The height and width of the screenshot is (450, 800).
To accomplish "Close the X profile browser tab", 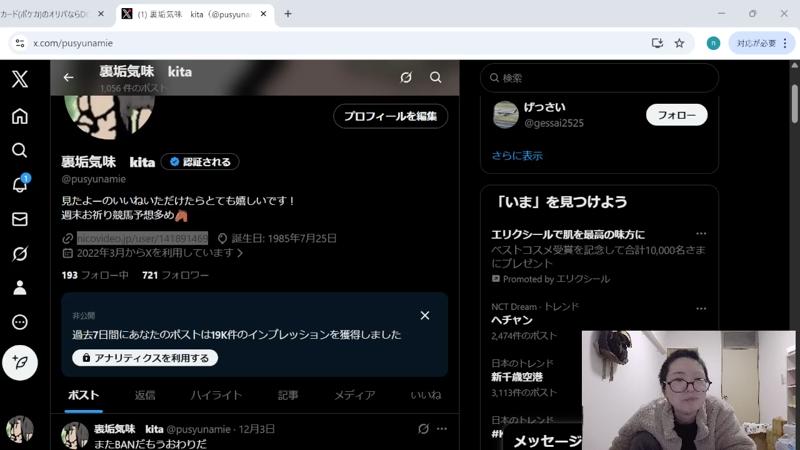I will 263,14.
